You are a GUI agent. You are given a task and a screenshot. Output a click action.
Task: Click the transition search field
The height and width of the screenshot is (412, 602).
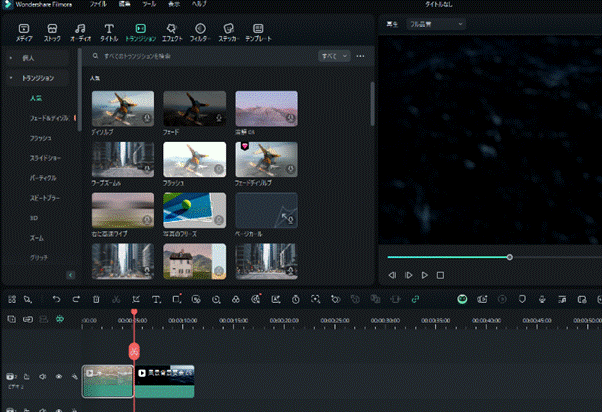tap(203, 56)
